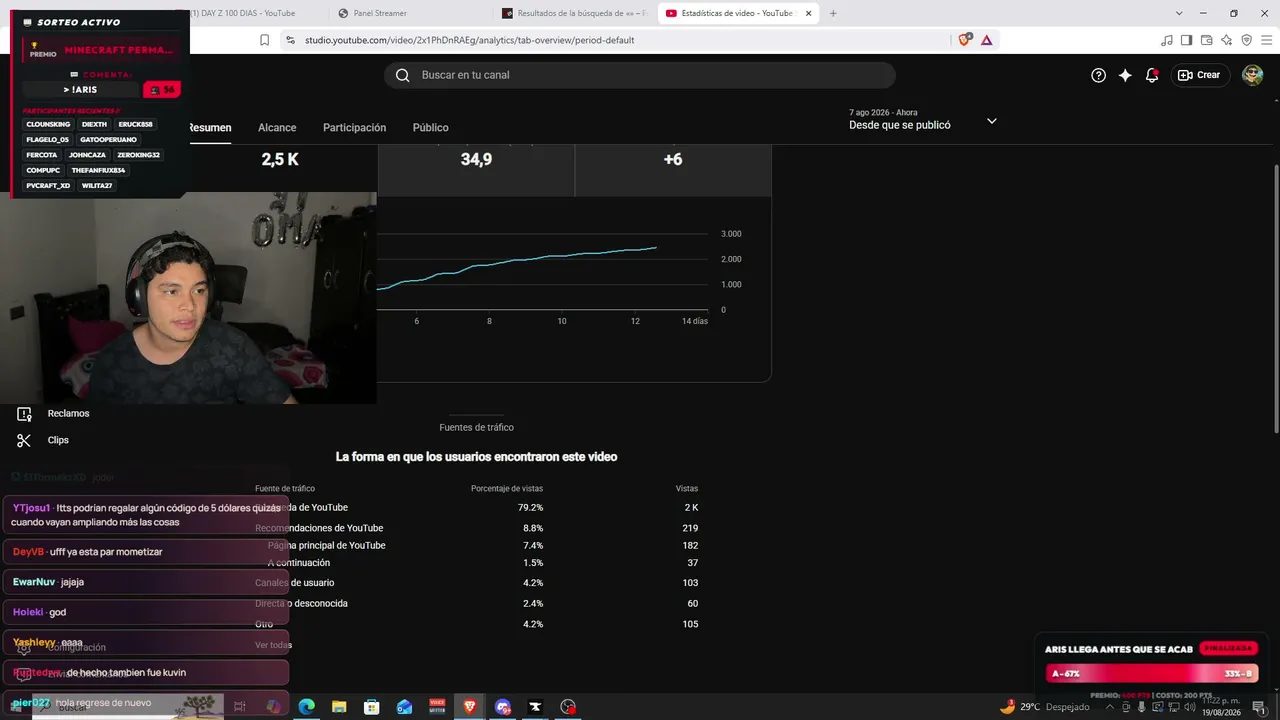Click the 60 views value
Viewport: 1280px width, 720px height.
pos(693,604)
